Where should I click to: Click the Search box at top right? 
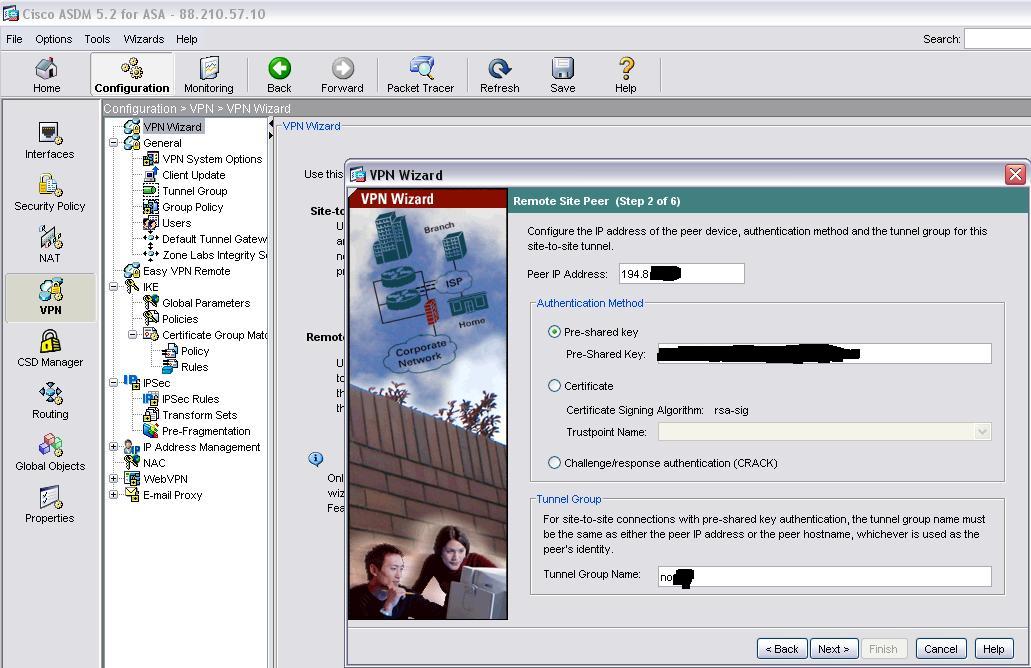[997, 39]
